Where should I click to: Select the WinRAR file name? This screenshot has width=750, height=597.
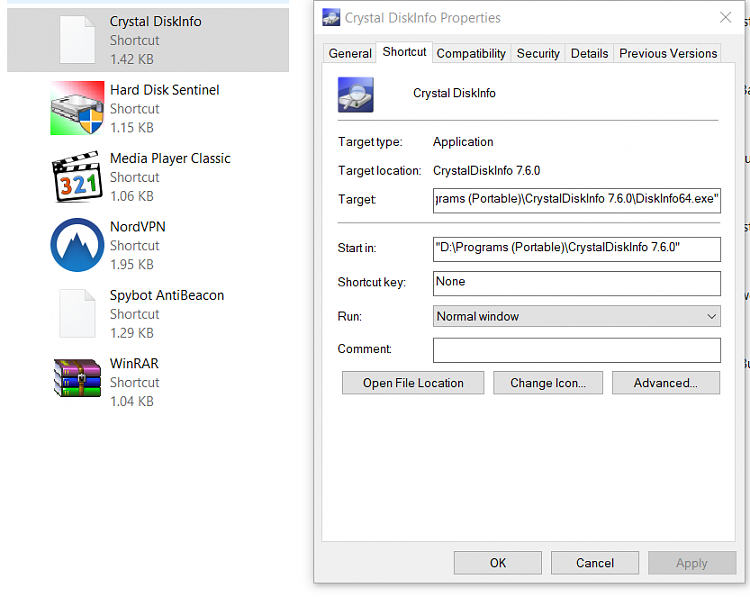134,364
